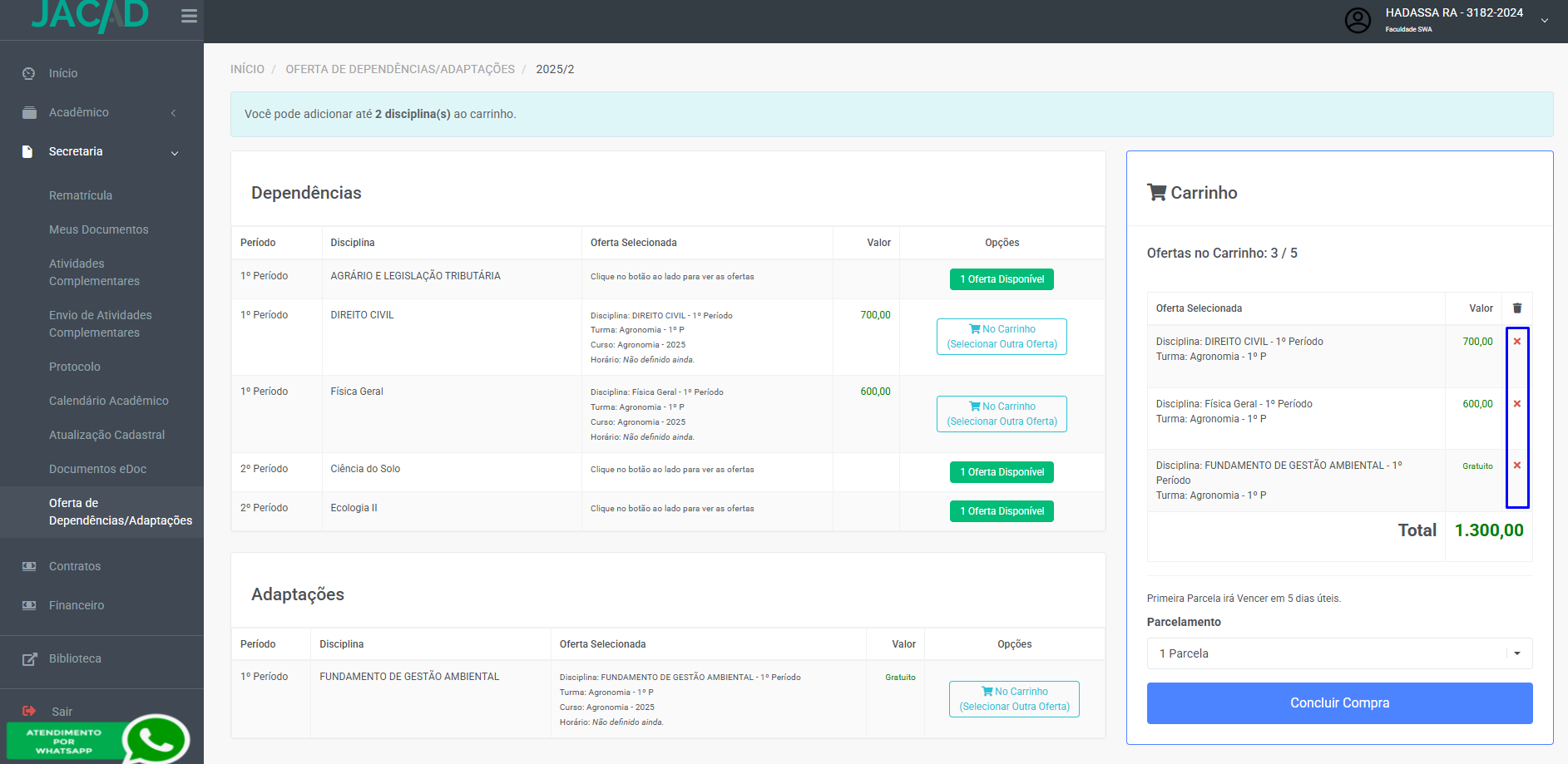Change the DIREITO CIVIL selected offer
Screen dimensions: 1568x764
(x=1002, y=337)
